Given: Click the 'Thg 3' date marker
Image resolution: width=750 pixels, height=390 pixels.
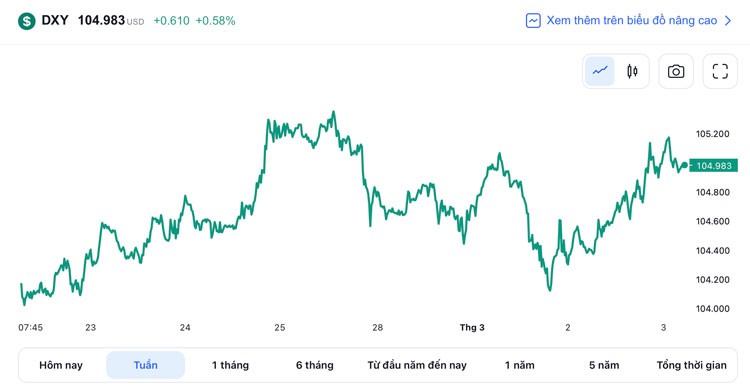Looking at the screenshot, I should (472, 327).
